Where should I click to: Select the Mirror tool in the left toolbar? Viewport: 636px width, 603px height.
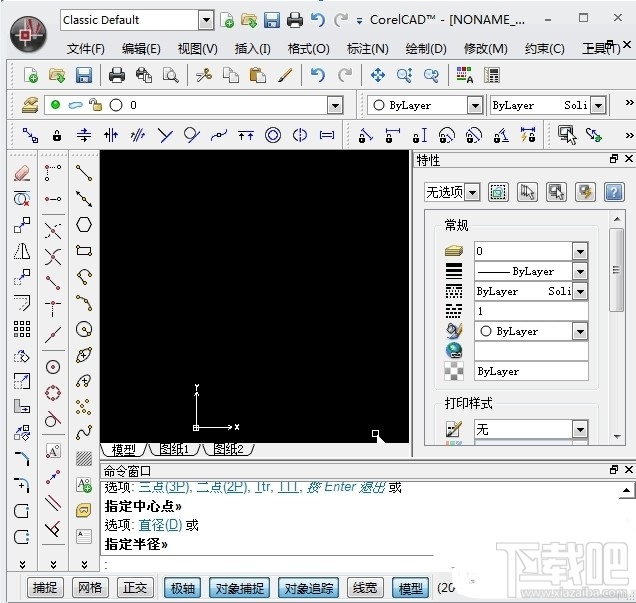click(22, 251)
